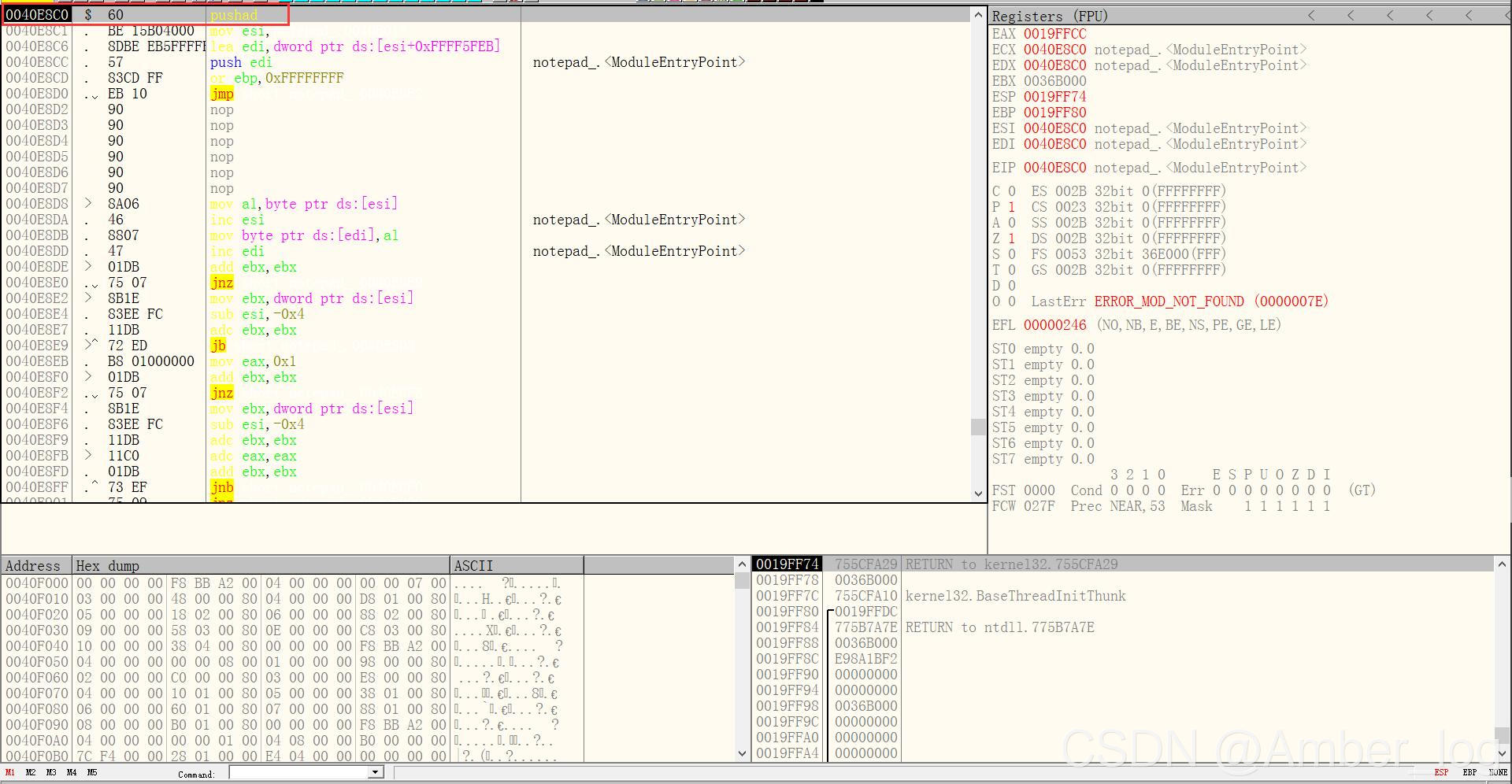This screenshot has height=784, width=1512.
Task: Select the M3 memory bookmark button
Action: (51, 773)
